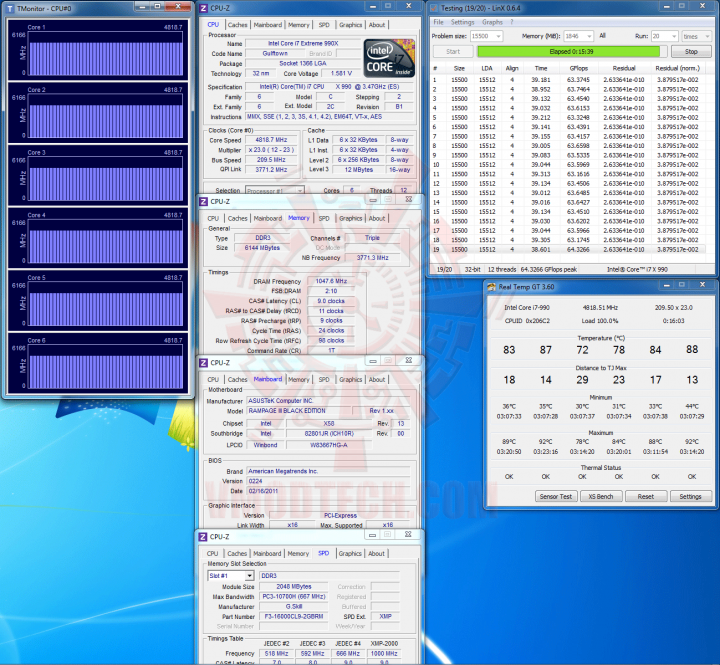720x665 pixels.
Task: Click RAMPAGE III BLACK EDITION model field
Action: [x=299, y=411]
